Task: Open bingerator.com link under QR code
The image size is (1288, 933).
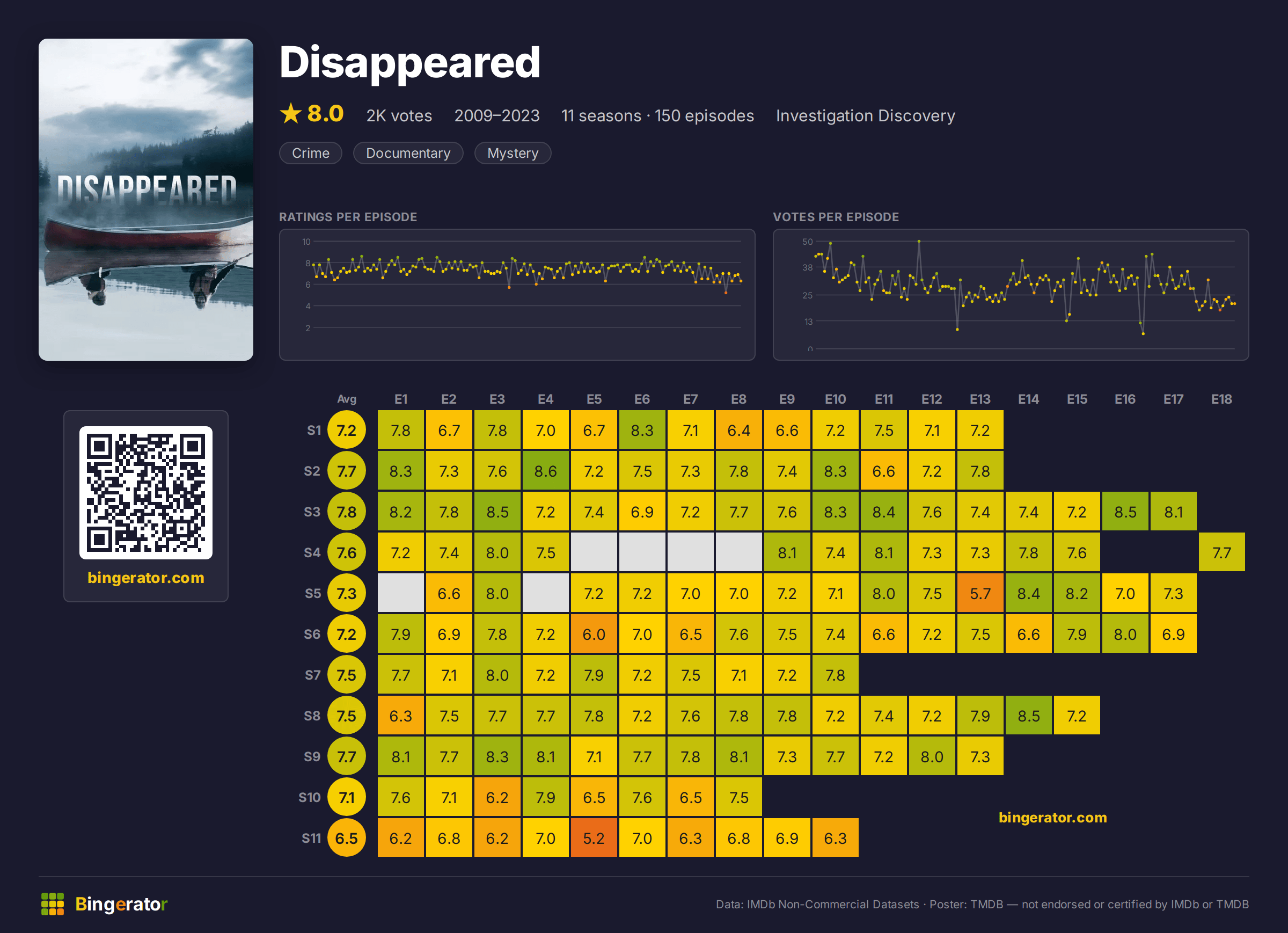Action: pos(146,577)
